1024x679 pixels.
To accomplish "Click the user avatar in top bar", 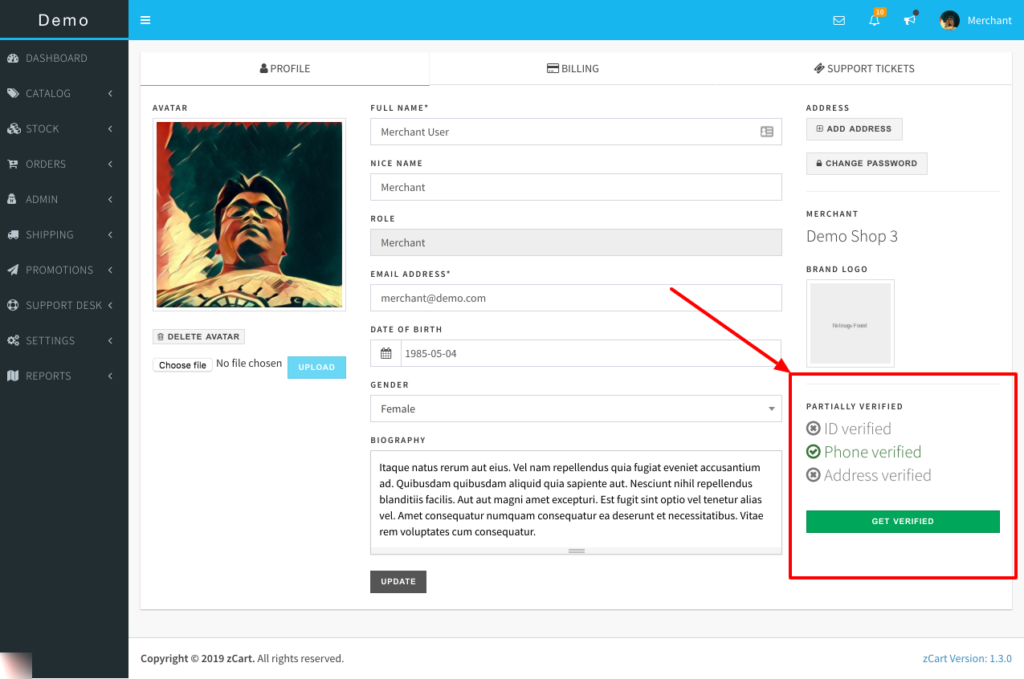I will pyautogui.click(x=949, y=20).
